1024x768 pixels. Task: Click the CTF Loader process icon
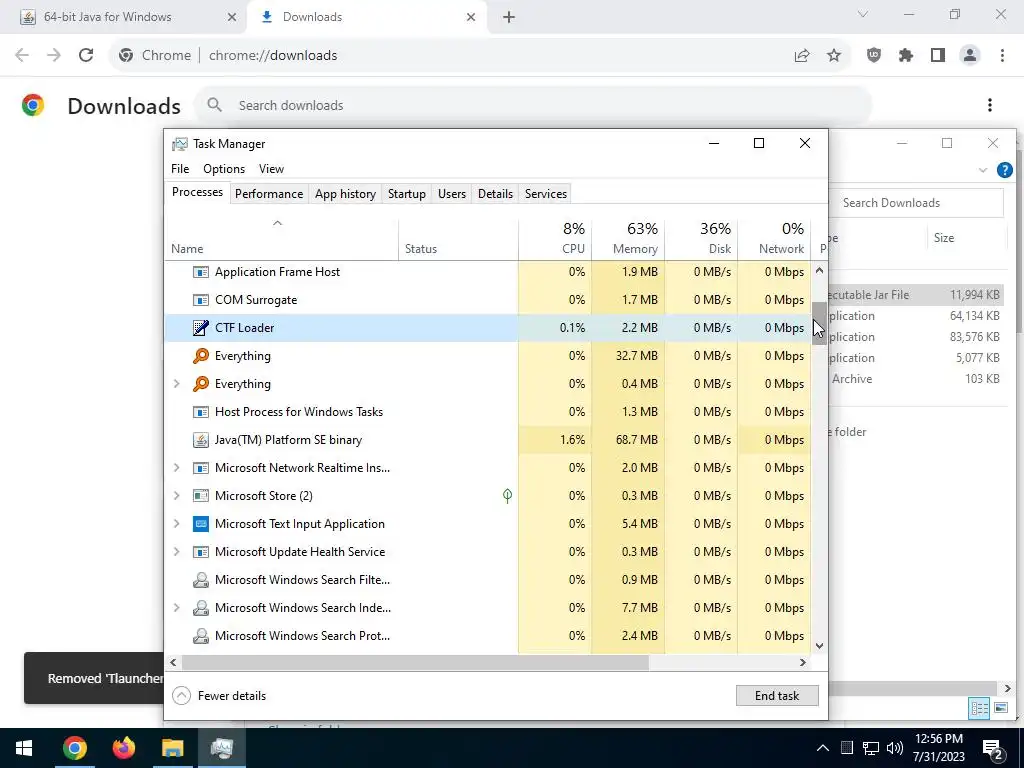[200, 328]
